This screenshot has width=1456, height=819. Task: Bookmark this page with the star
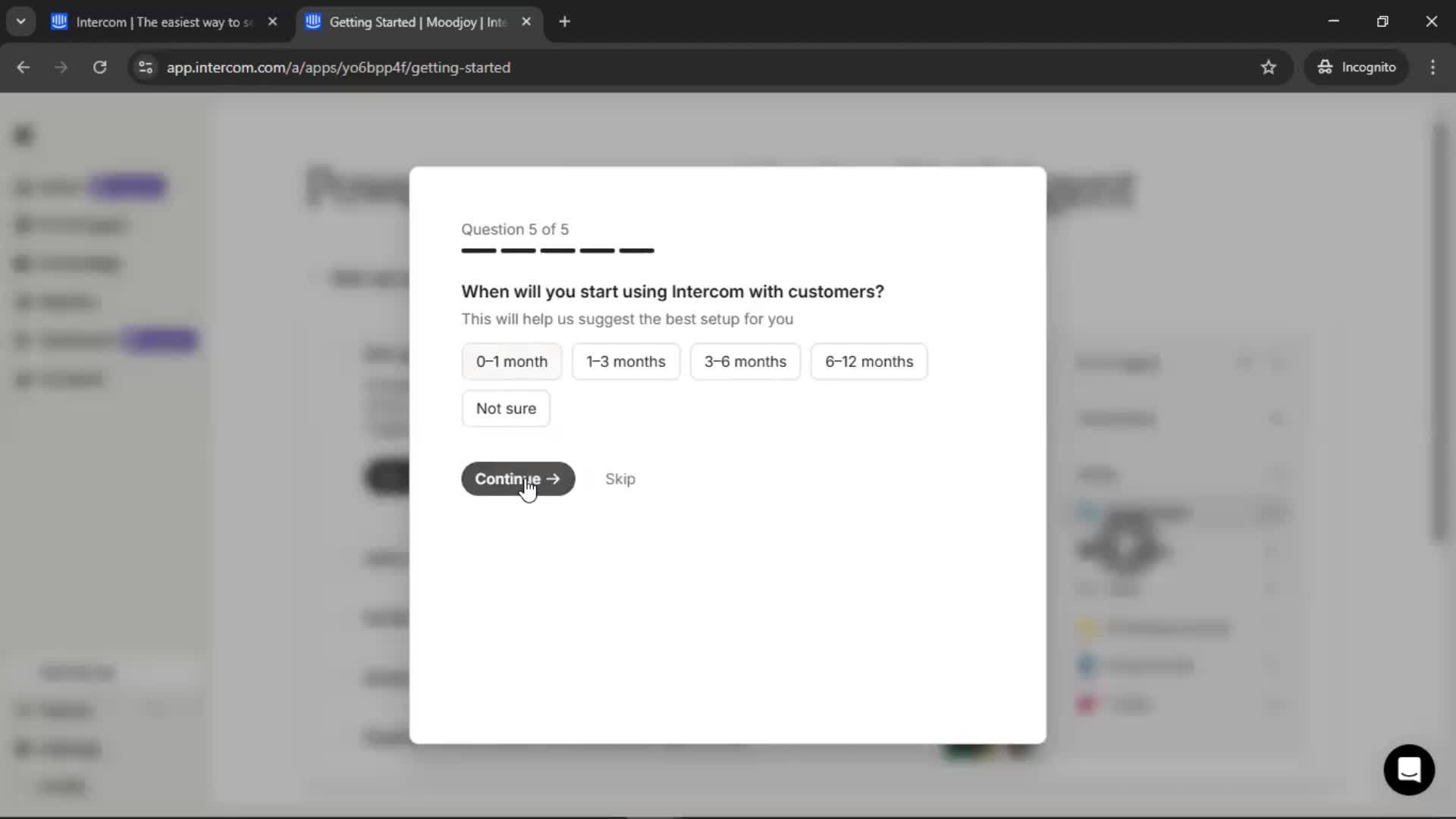point(1269,67)
